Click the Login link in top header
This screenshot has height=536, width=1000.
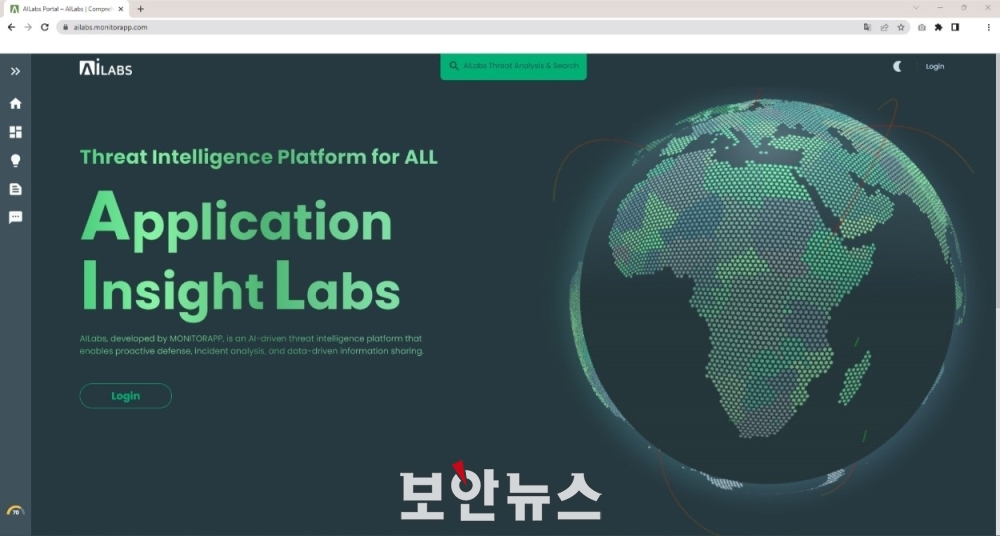(934, 66)
